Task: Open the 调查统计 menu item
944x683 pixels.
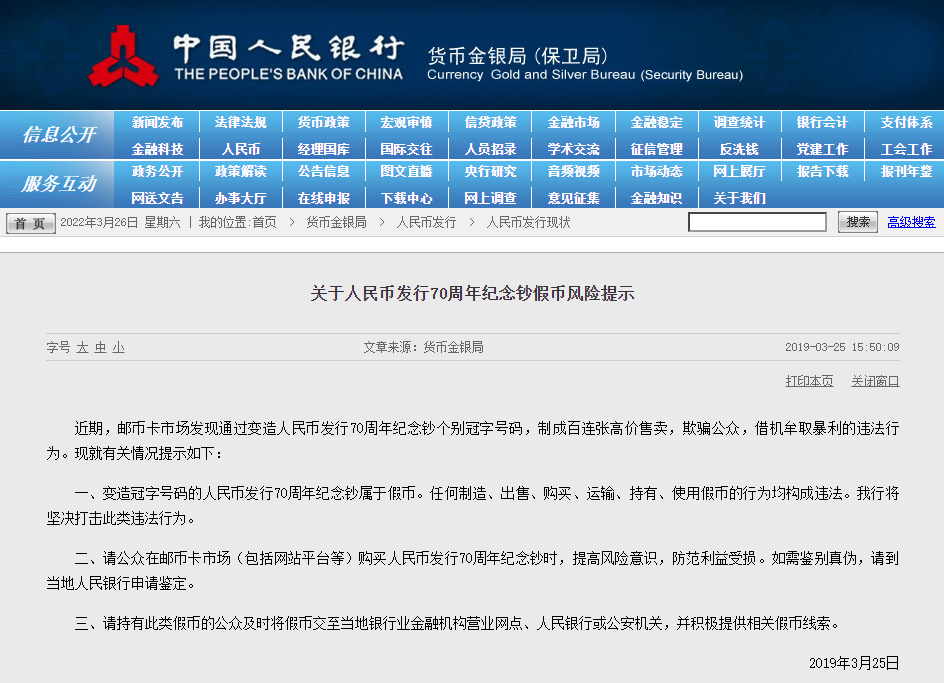Action: pyautogui.click(x=739, y=122)
